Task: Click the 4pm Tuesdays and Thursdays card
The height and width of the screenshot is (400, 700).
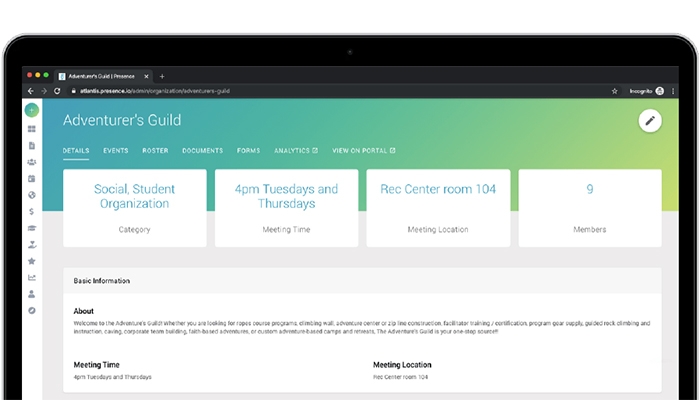Action: (x=287, y=208)
